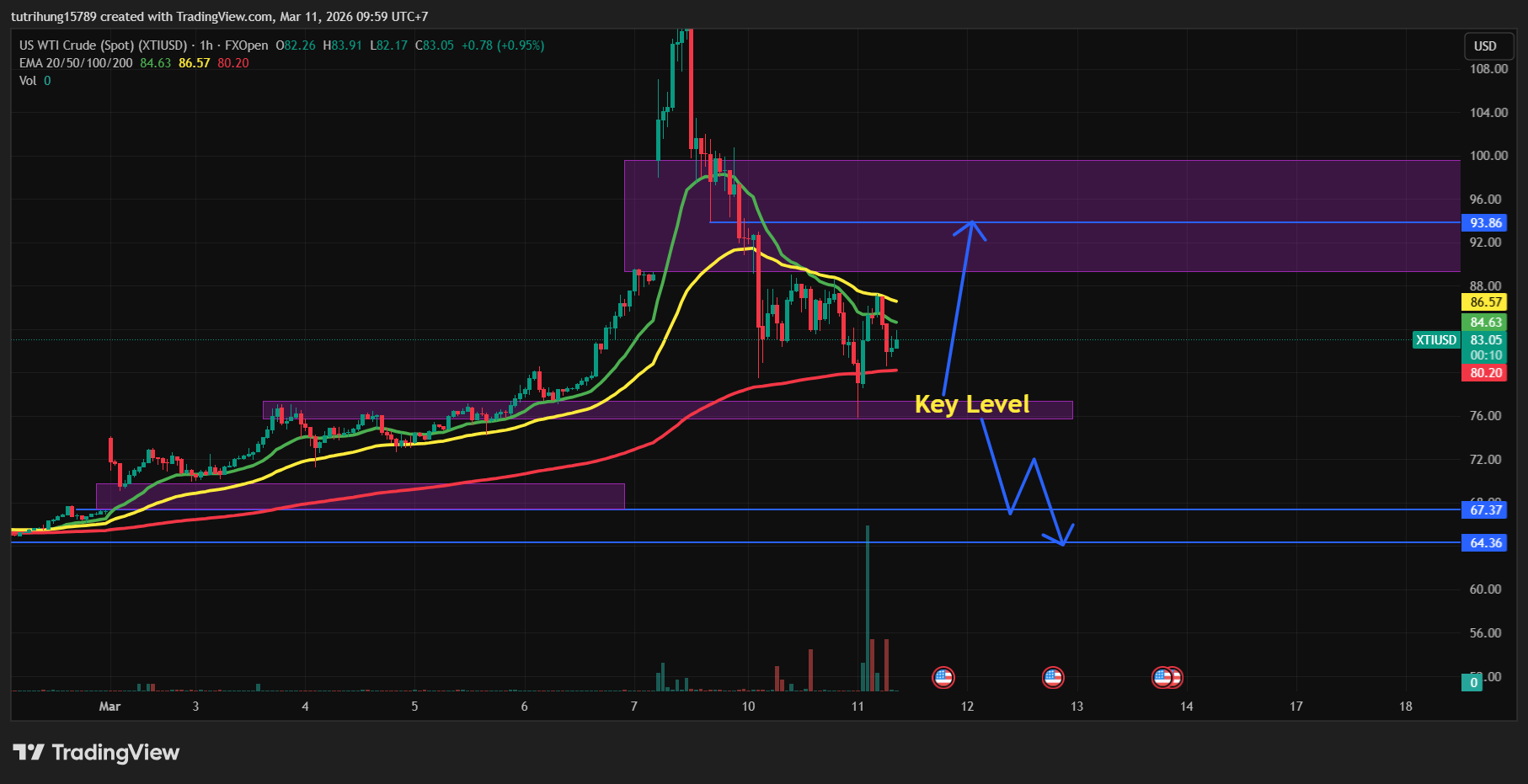Click the XTIUSD symbol tag on price axis

click(1435, 340)
